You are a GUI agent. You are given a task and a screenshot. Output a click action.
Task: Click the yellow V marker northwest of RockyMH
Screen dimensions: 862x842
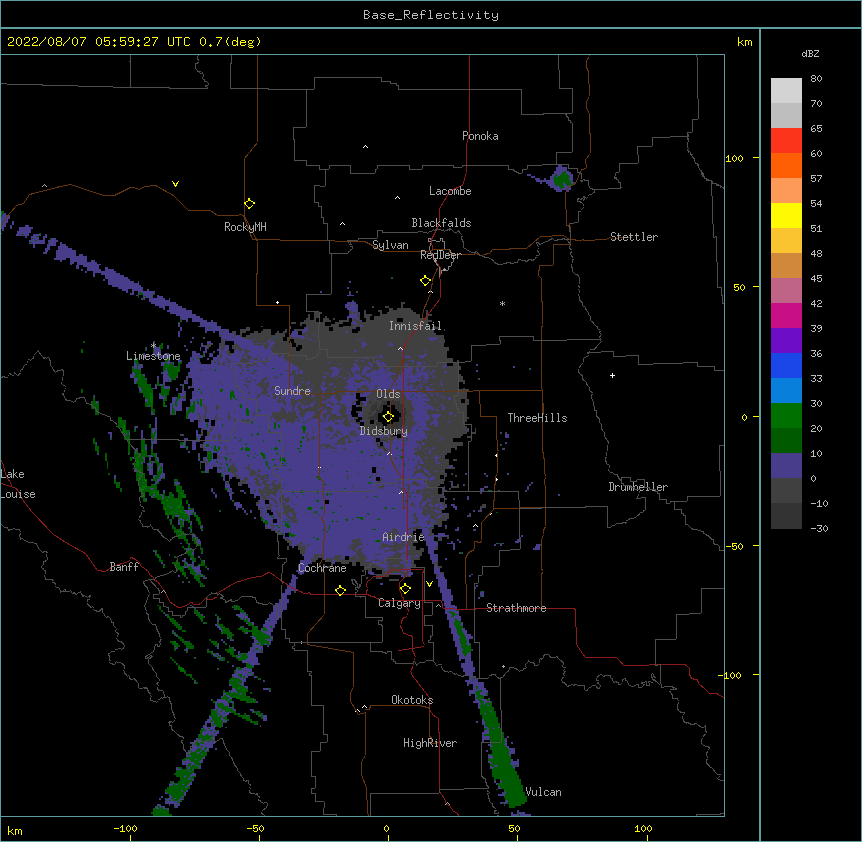[x=175, y=184]
